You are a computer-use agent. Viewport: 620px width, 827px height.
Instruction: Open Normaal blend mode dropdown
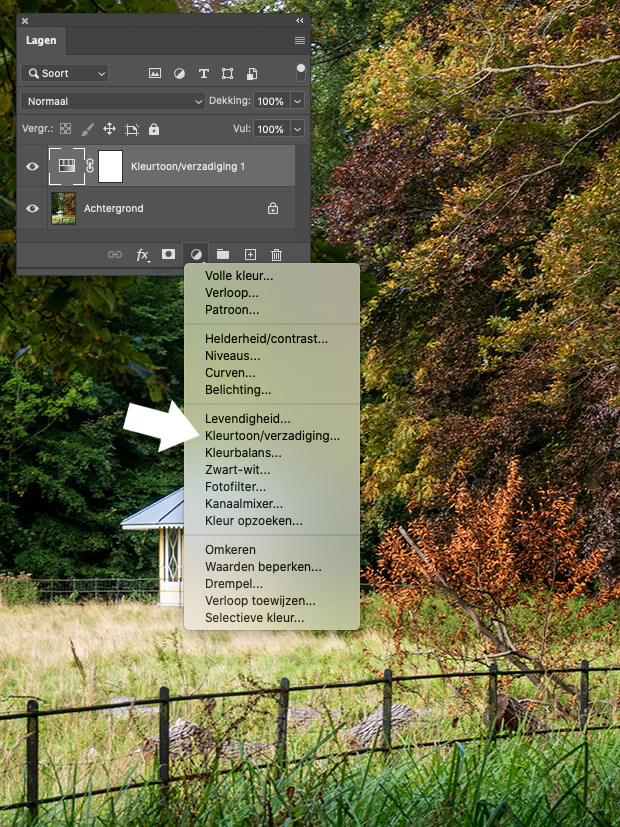tap(112, 101)
